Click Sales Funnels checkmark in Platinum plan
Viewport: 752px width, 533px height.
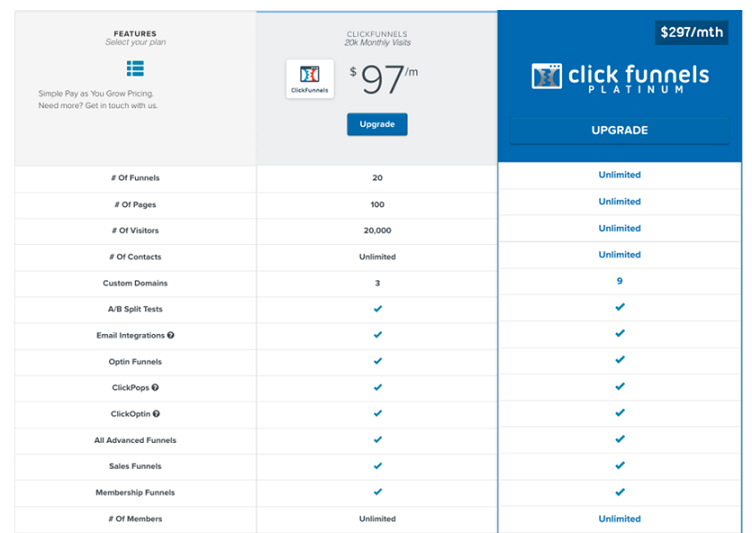pyautogui.click(x=620, y=466)
